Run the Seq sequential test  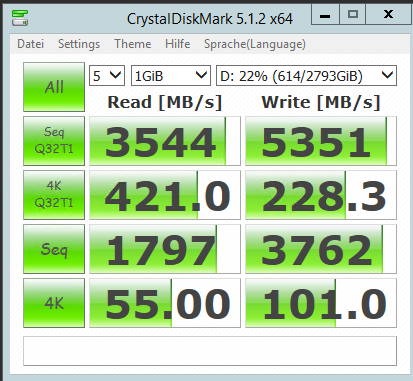point(54,249)
